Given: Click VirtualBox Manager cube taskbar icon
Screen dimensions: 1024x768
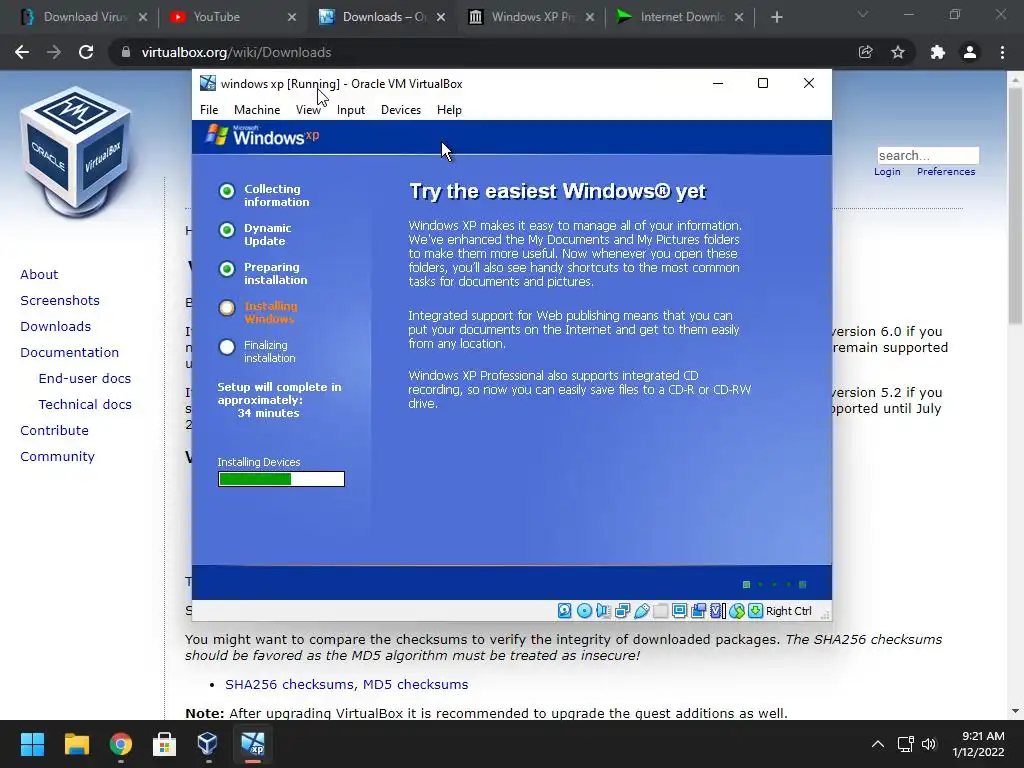Looking at the screenshot, I should [x=208, y=744].
